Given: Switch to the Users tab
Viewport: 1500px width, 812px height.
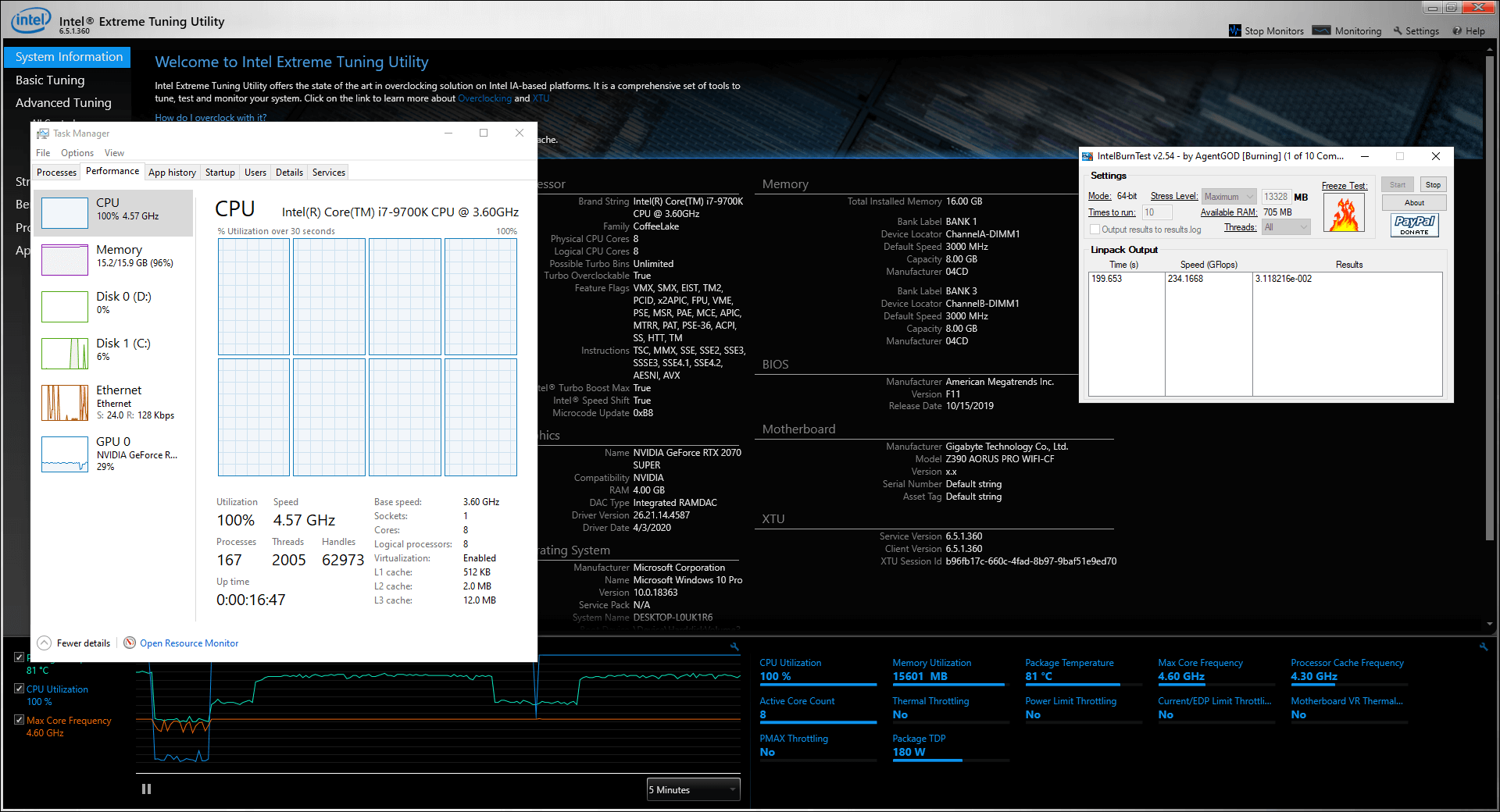Looking at the screenshot, I should pos(255,173).
